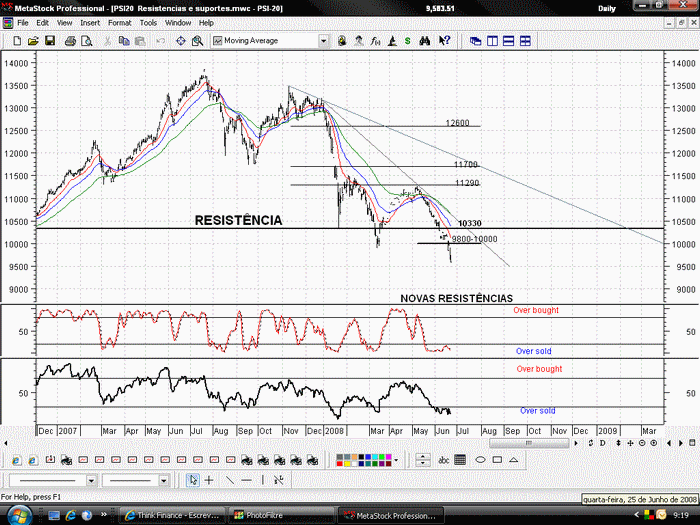This screenshot has width=700, height=525.
Task: Select the crosshair pointer tool
Action: point(209,480)
